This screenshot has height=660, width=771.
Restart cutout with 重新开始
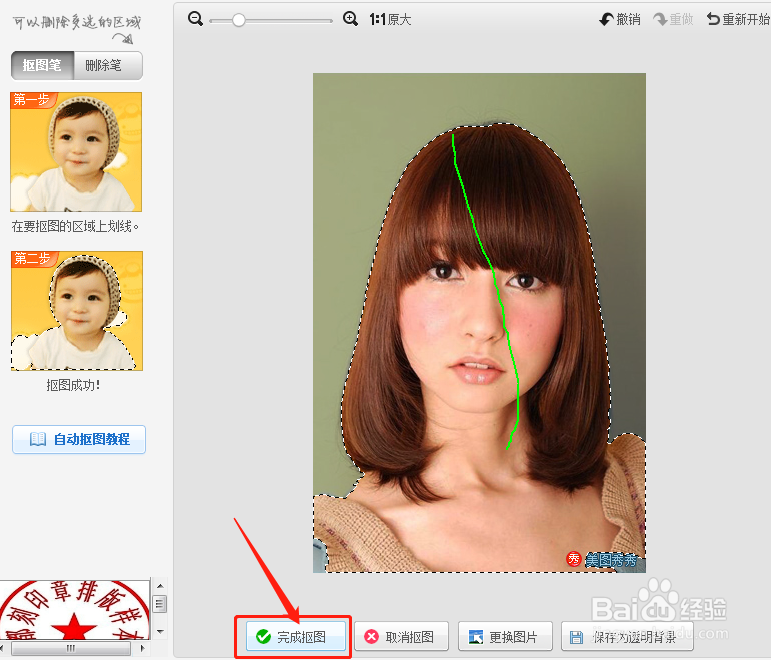tap(738, 19)
